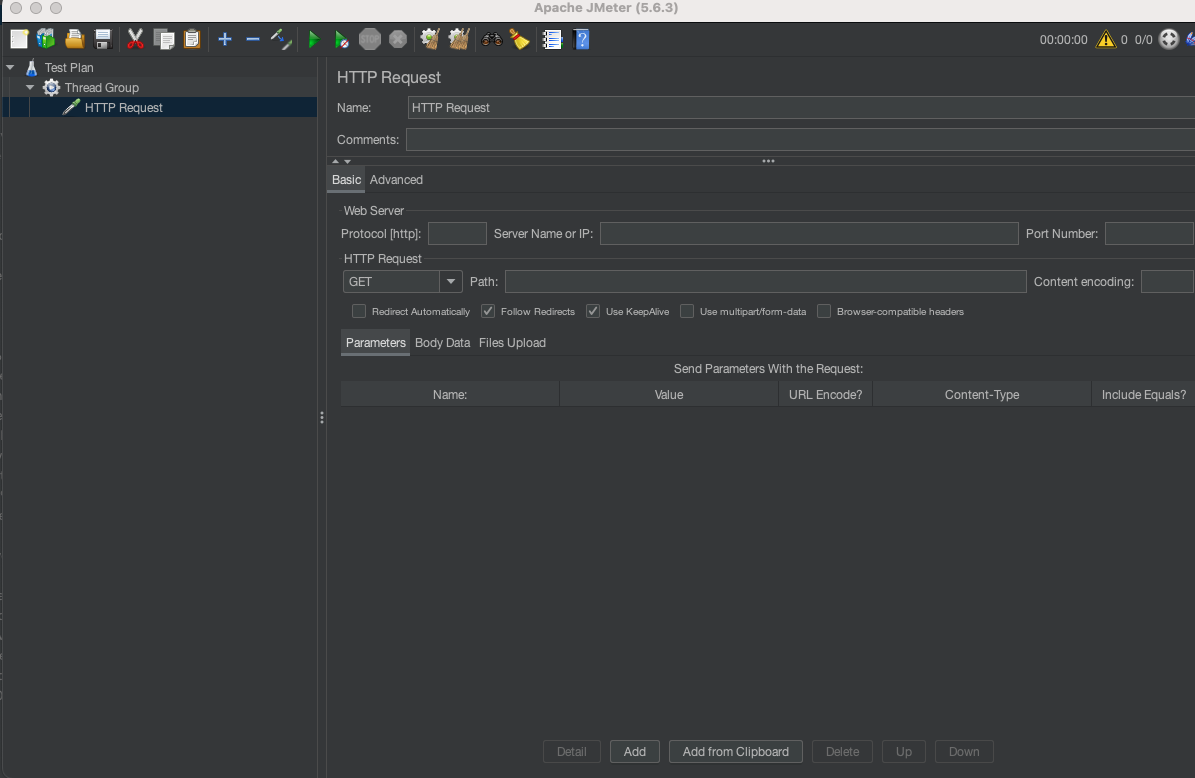Viewport: 1195px width, 778px height.
Task: Click the Test Plan flask icon
Action: point(31,67)
